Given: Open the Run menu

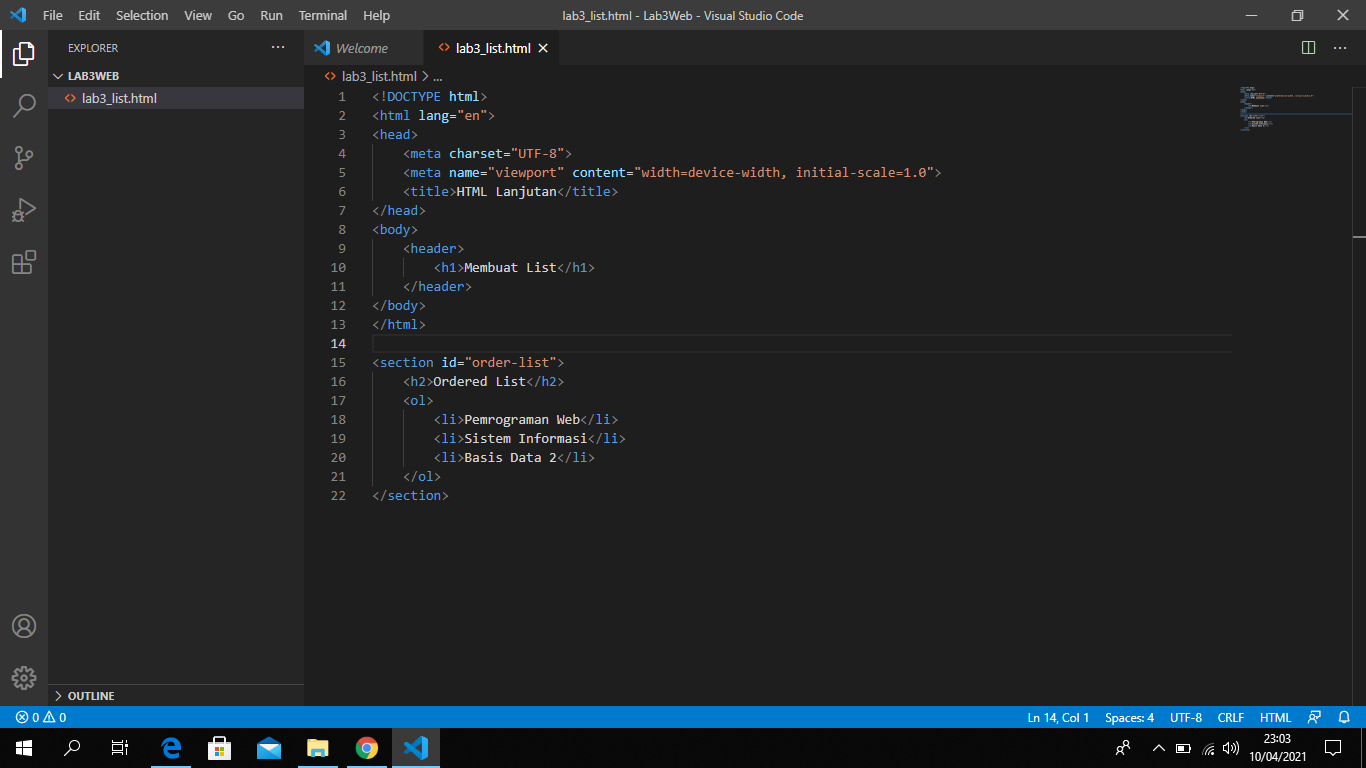Looking at the screenshot, I should [271, 15].
